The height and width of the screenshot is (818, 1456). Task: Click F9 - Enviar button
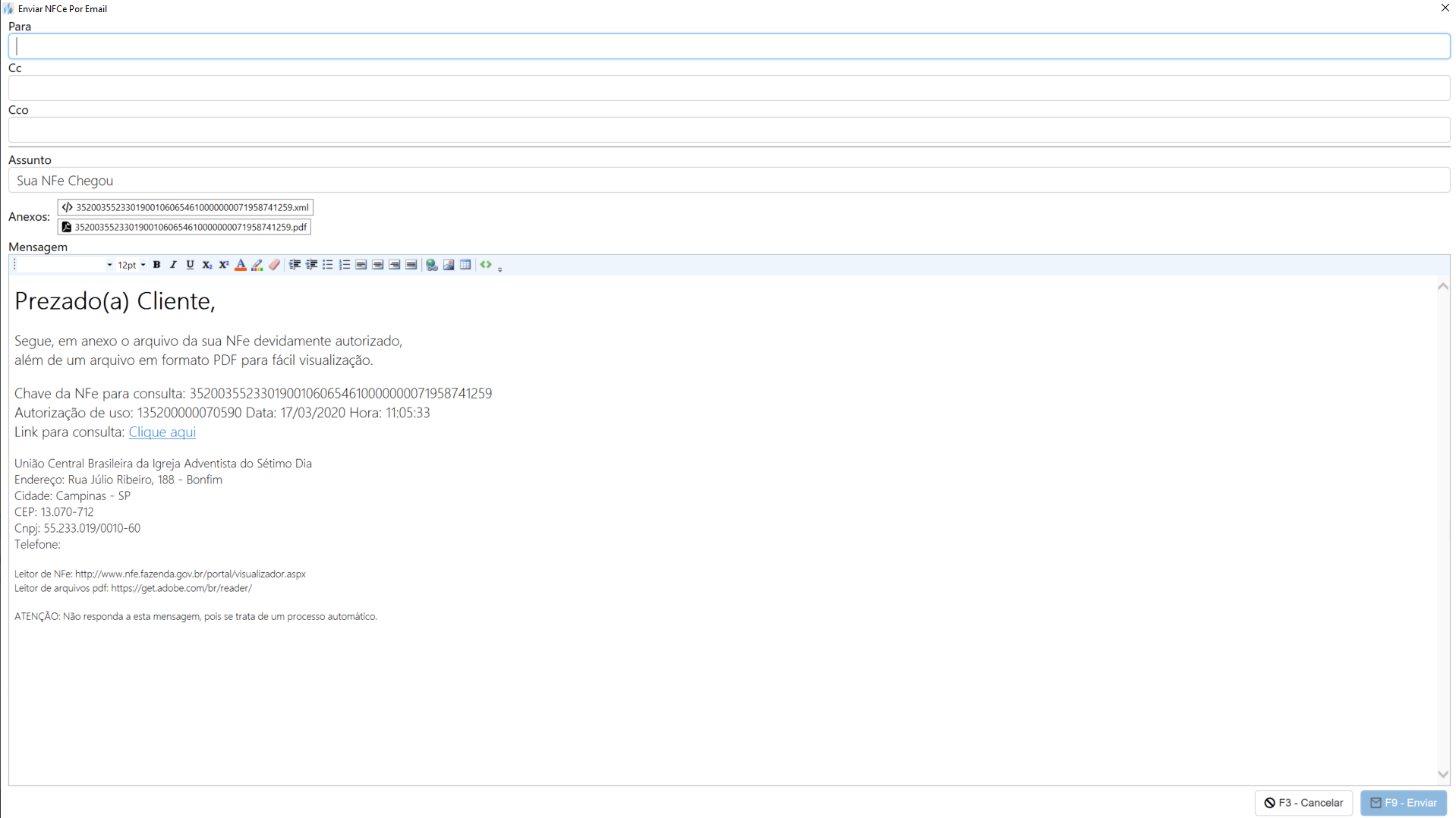click(x=1404, y=803)
